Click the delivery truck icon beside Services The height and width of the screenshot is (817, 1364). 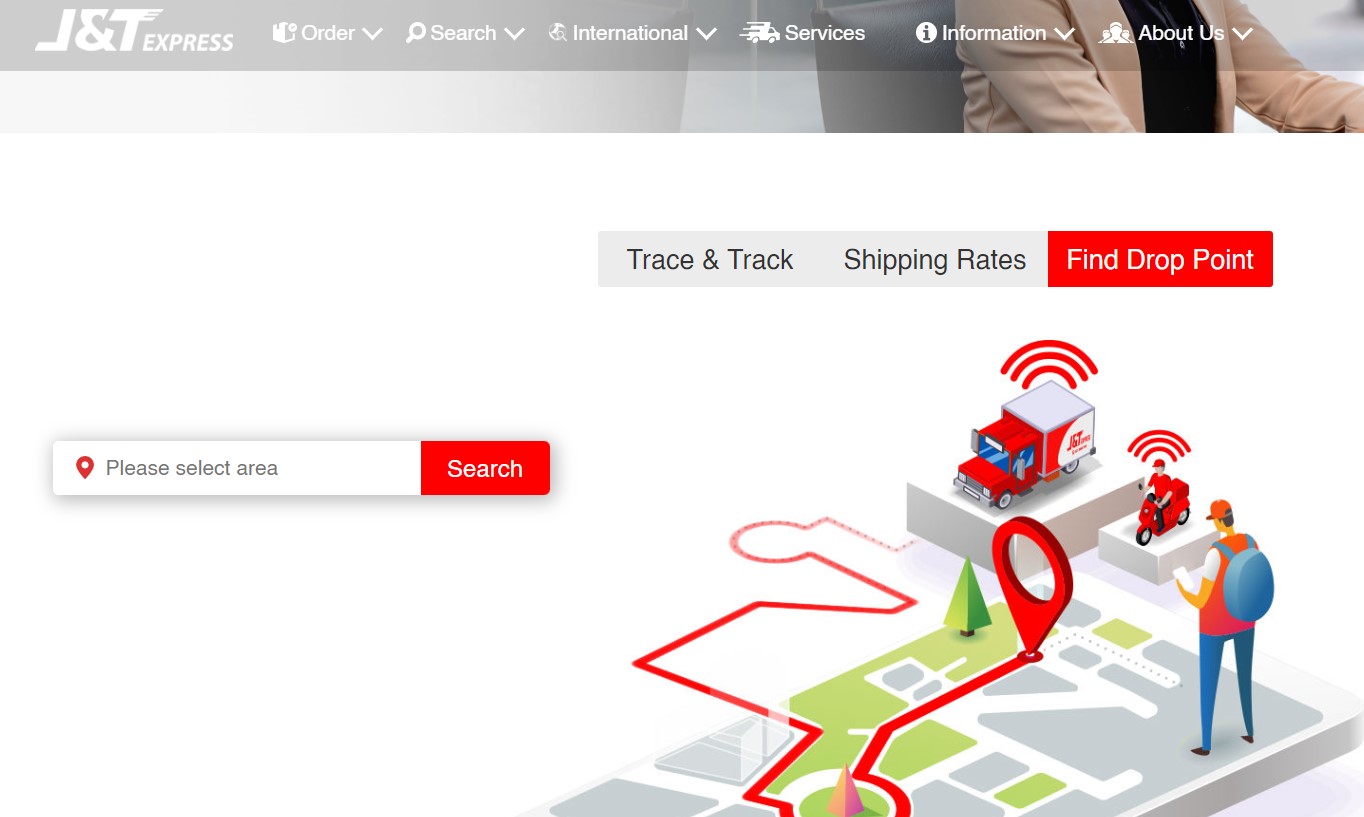coord(759,33)
